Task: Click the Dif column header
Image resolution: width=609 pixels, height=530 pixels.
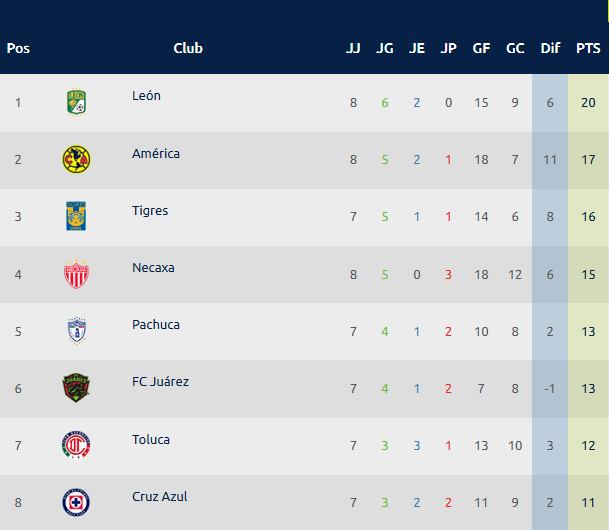Action: pyautogui.click(x=550, y=48)
